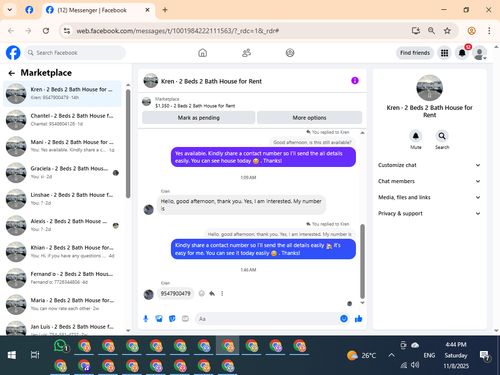500x375 pixels.
Task: Open the account profile avatar menu
Action: click(479, 53)
